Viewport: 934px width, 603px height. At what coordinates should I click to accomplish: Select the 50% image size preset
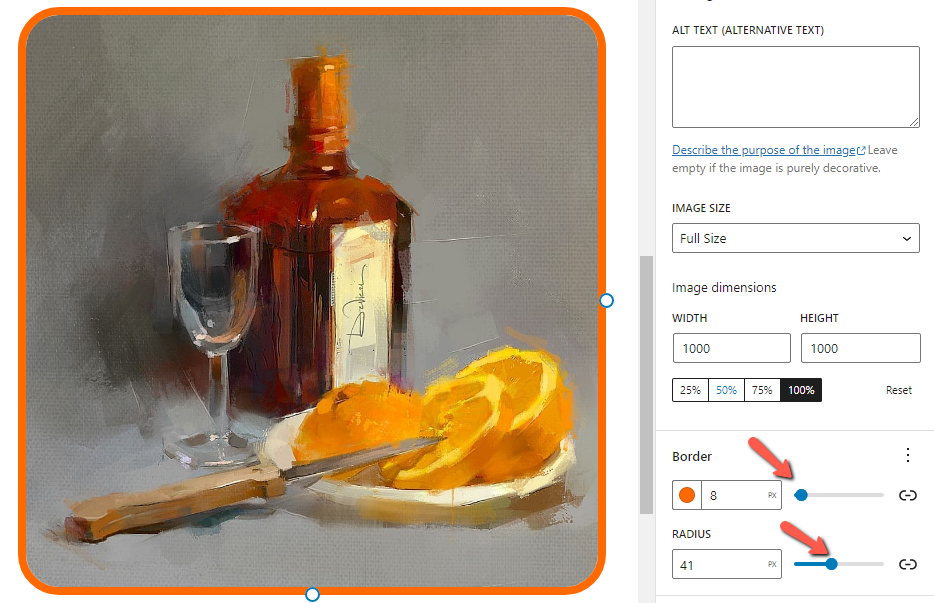tap(726, 390)
